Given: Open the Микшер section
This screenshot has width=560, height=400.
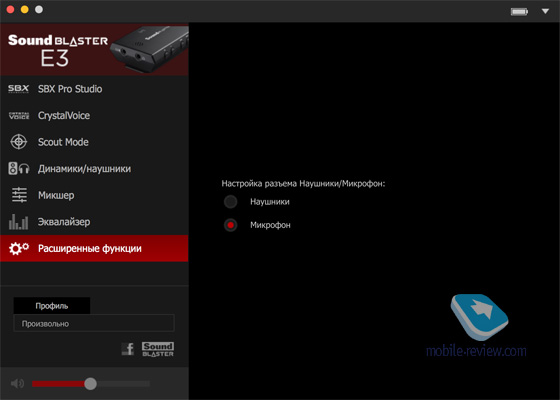Looking at the screenshot, I should tap(94, 195).
